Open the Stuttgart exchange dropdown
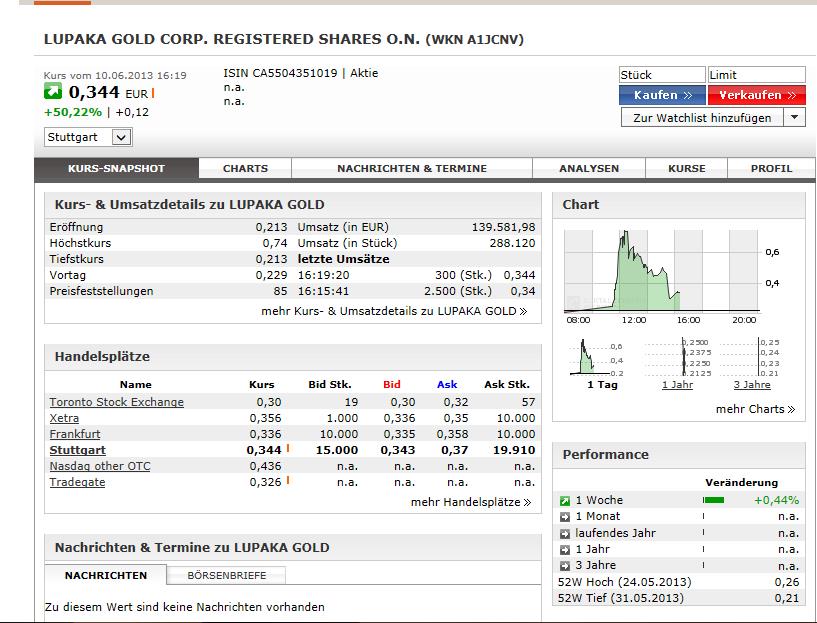817x623 pixels. click(88, 138)
